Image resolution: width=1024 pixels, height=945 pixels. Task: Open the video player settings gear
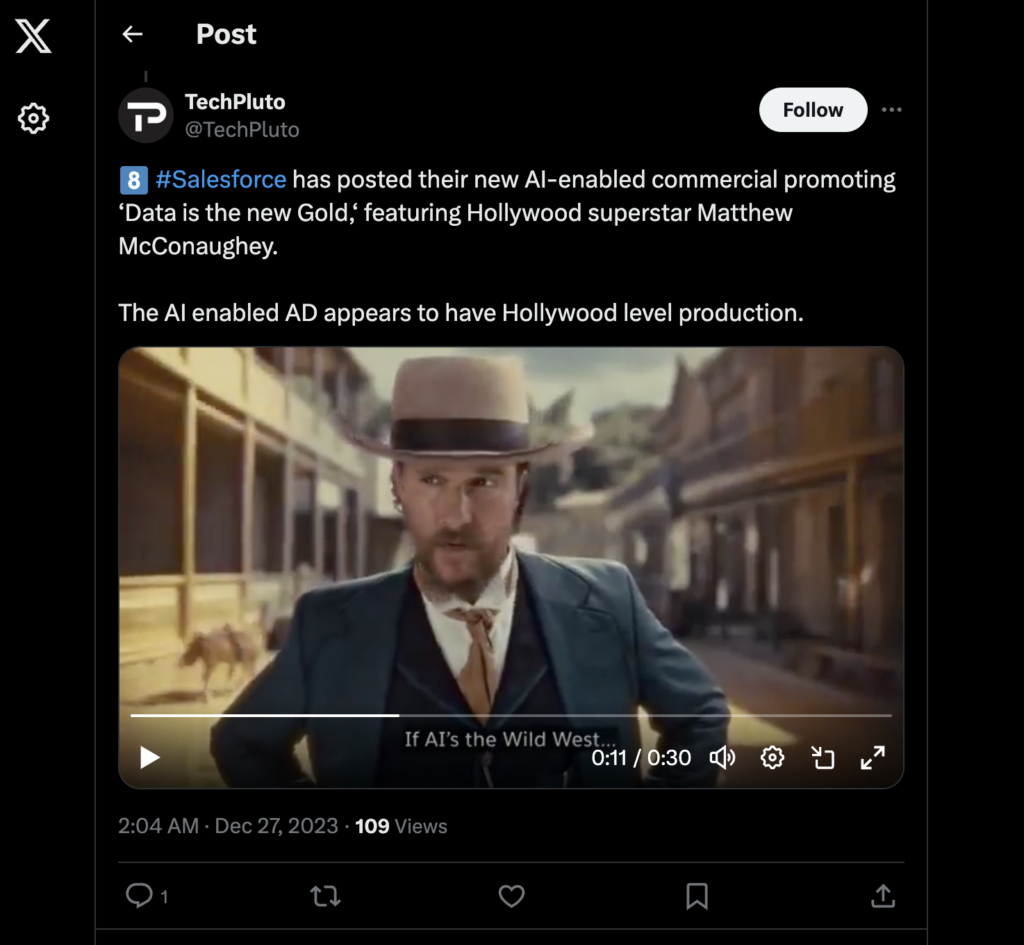pos(773,758)
